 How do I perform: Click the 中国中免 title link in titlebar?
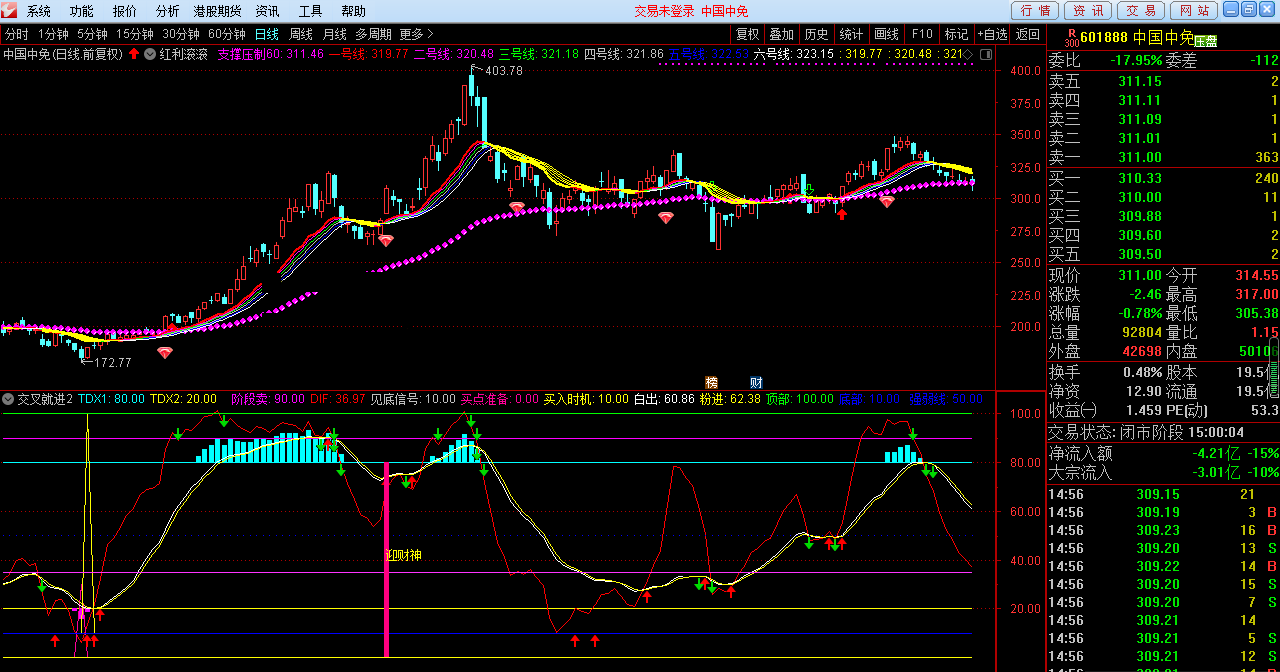(725, 11)
